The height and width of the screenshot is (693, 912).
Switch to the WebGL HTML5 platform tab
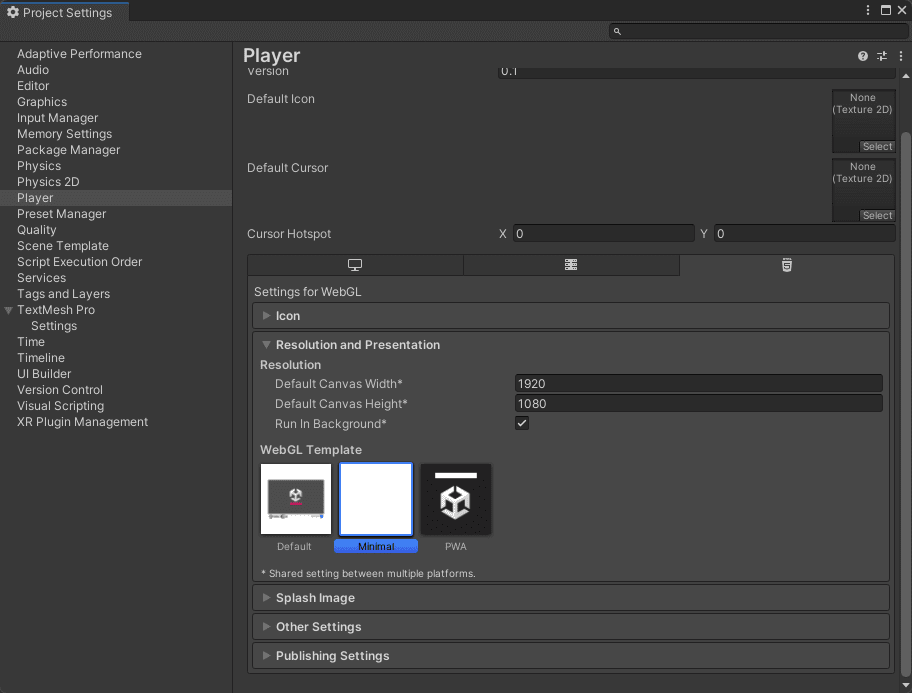pos(787,265)
